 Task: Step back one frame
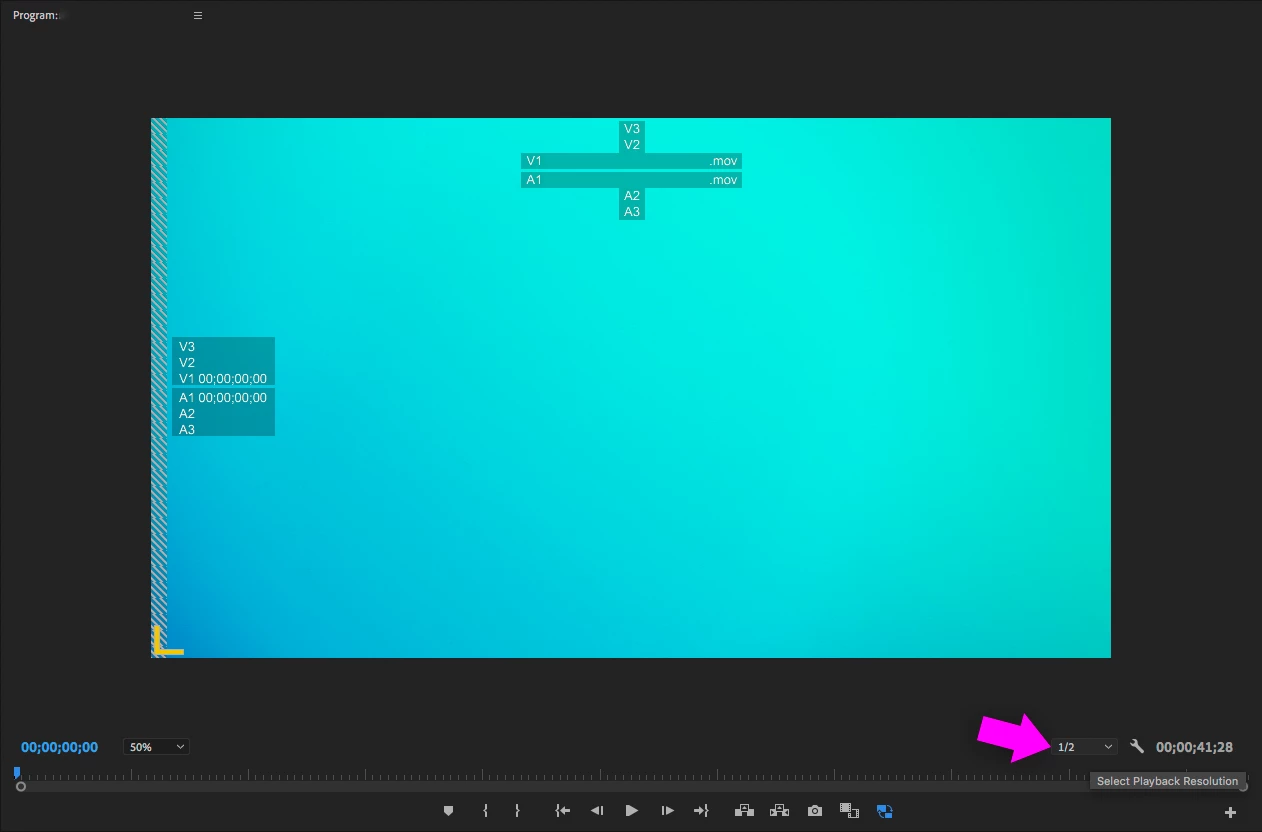(x=597, y=811)
